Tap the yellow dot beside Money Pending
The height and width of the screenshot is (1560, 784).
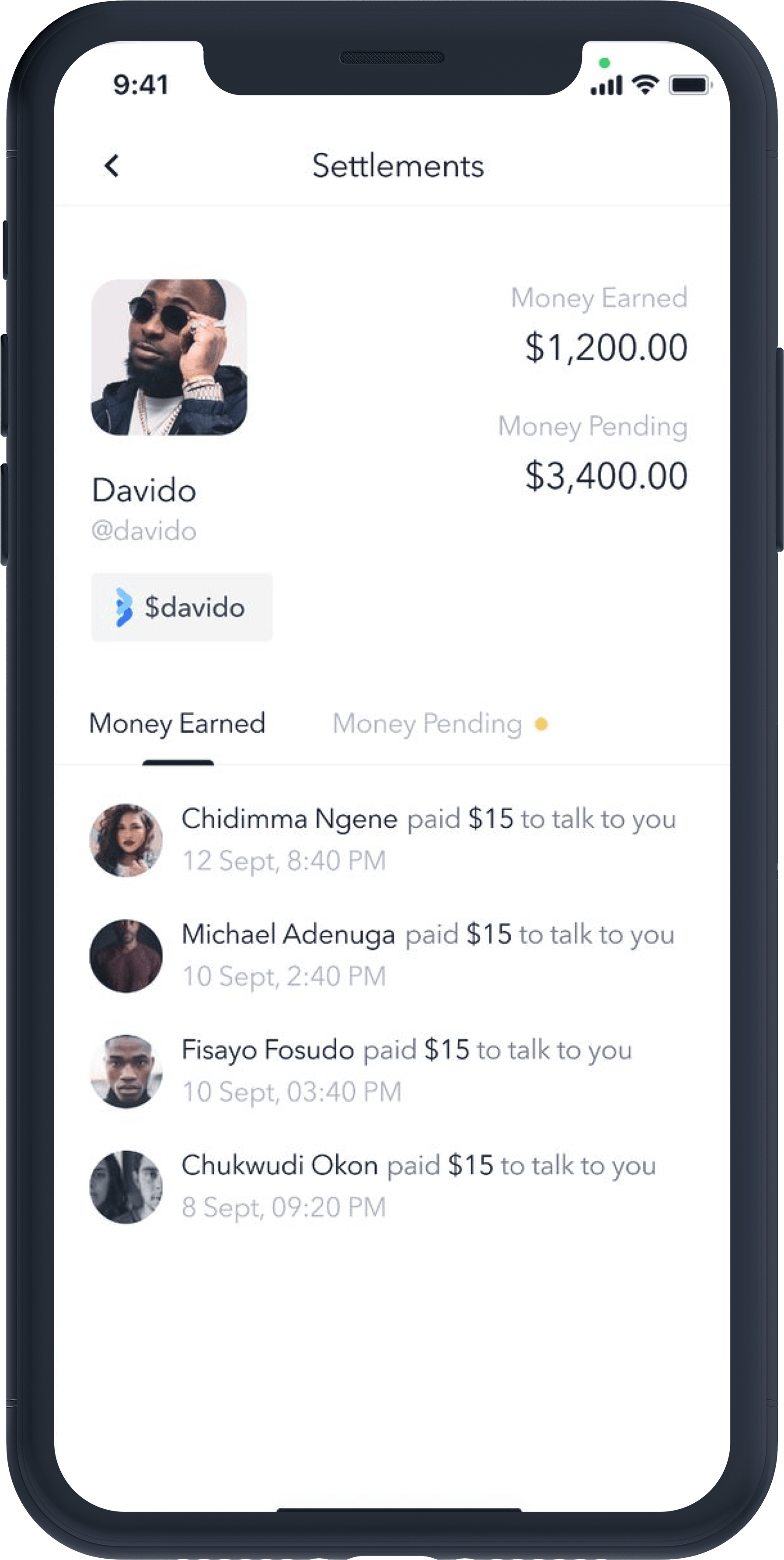(541, 724)
